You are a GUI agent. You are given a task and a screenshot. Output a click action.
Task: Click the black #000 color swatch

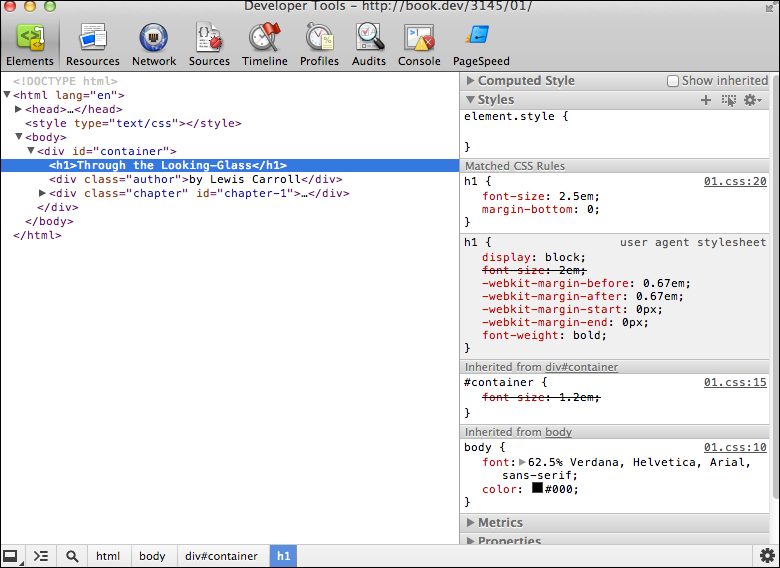pyautogui.click(x=537, y=488)
